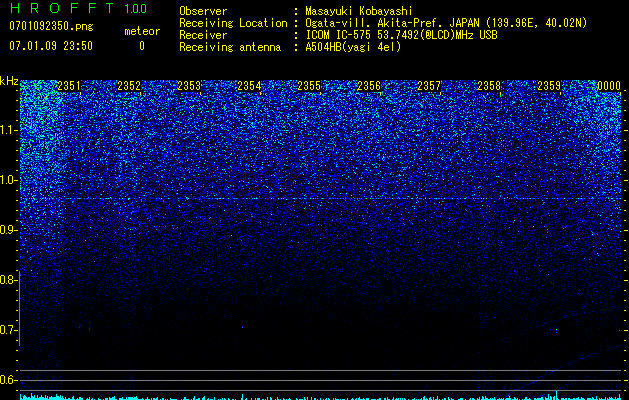629x400 pixels.
Task: Select the A504HB(yagi 4el) antenna text
Action: (353, 47)
